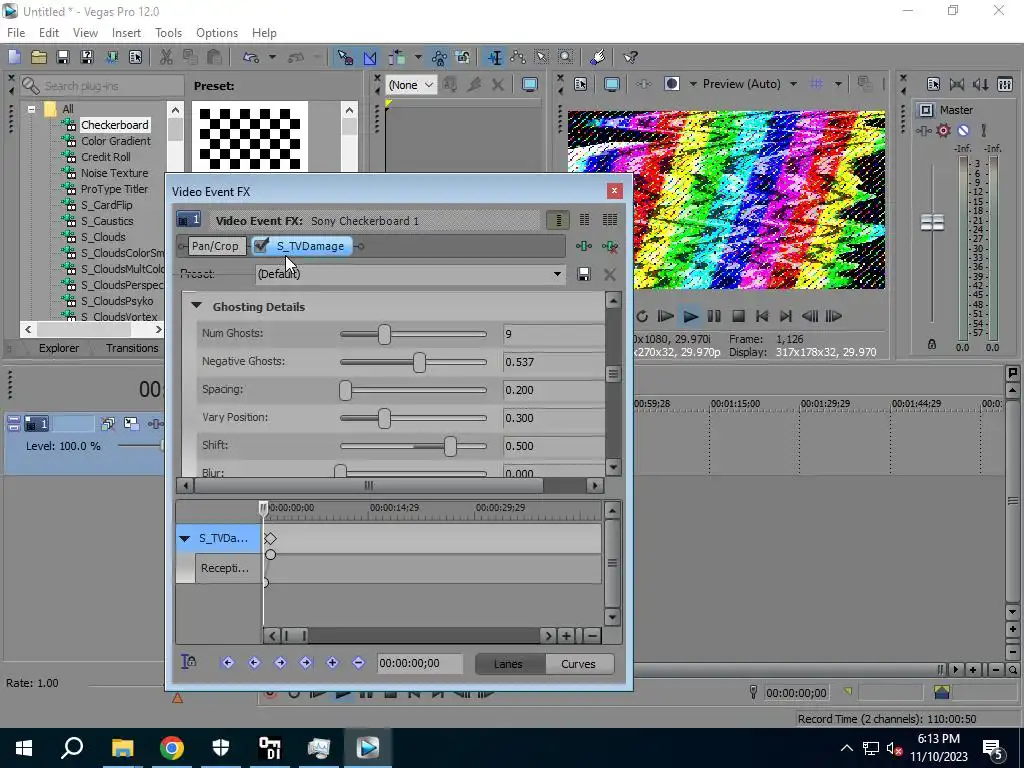Open the Video Event FX Preset dropdown
1024x768 pixels.
tap(557, 274)
